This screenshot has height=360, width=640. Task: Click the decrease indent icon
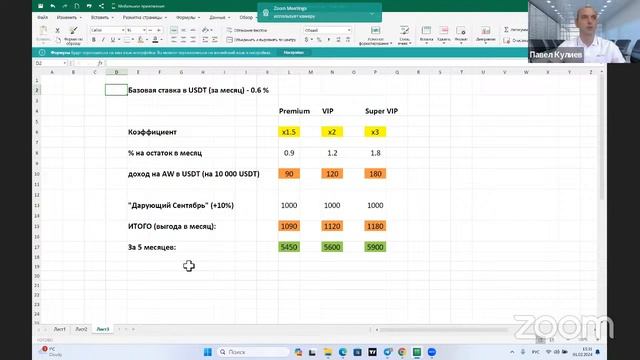pyautogui.click(x=205, y=40)
